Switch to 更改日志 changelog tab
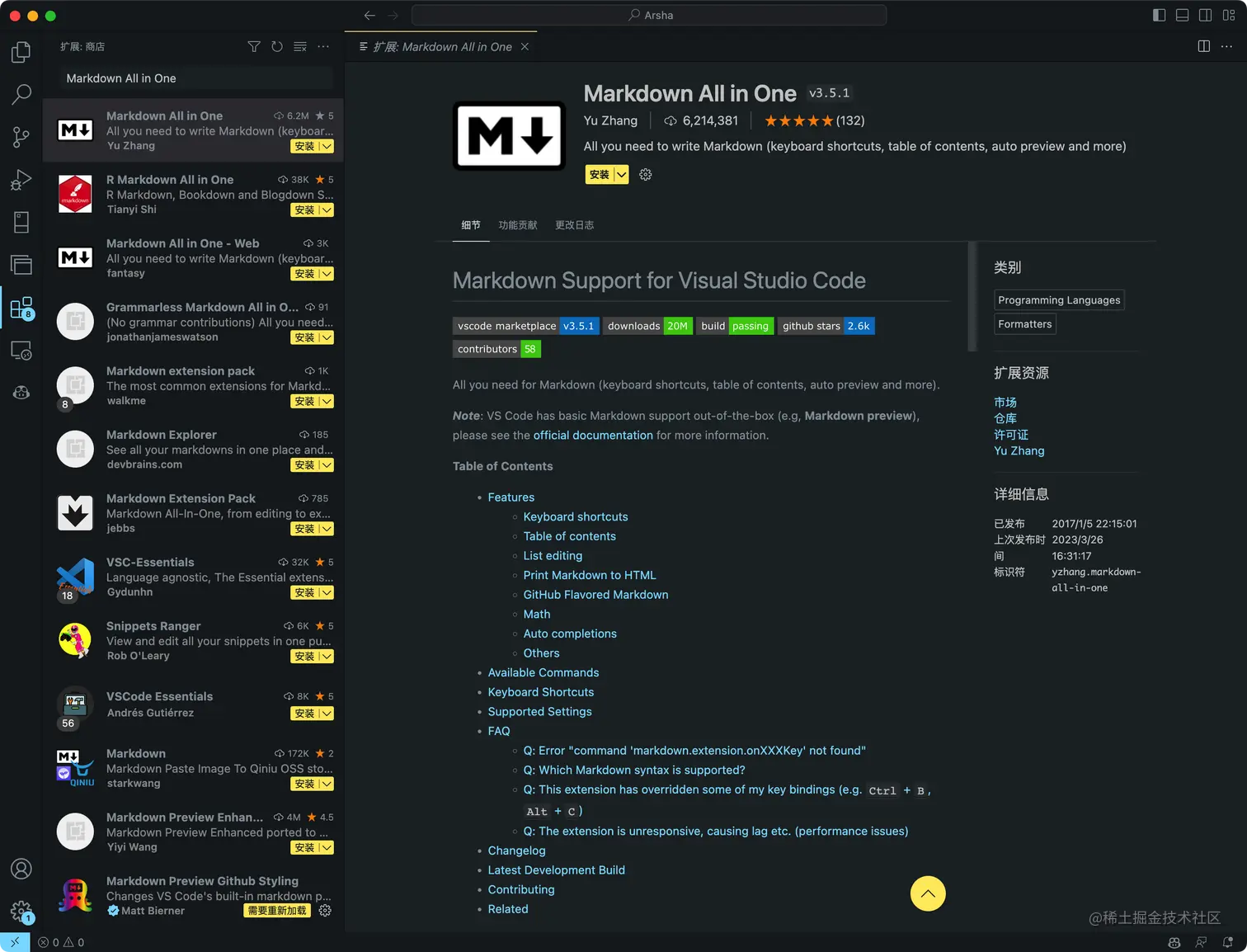Viewport: 1247px width, 952px height. 575,225
